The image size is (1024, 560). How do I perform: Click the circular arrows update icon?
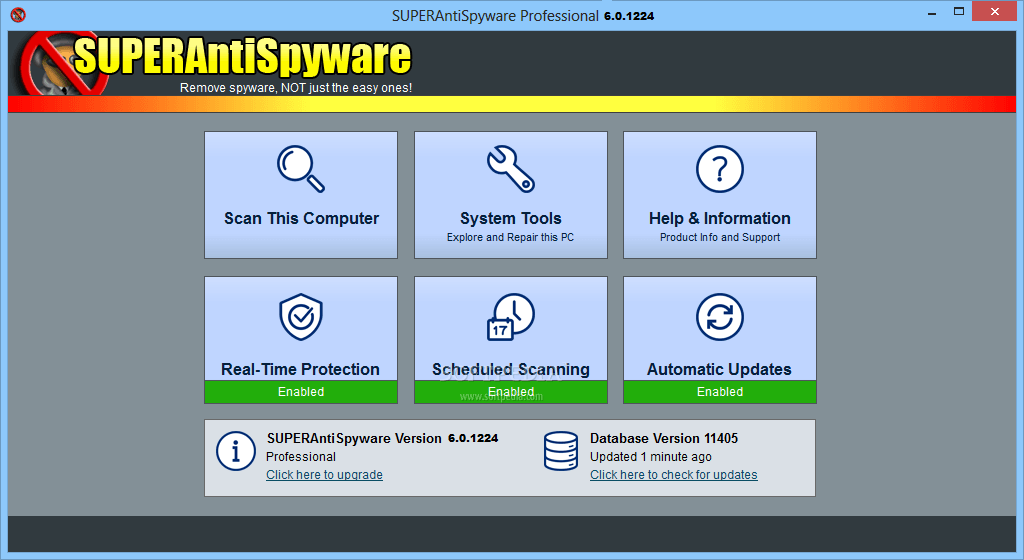(720, 317)
